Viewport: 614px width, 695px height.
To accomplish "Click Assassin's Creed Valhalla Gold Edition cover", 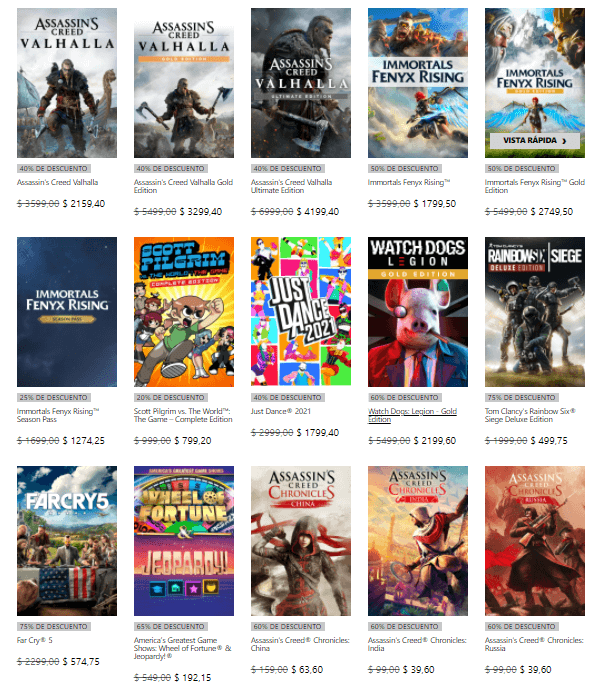I will (x=183, y=83).
